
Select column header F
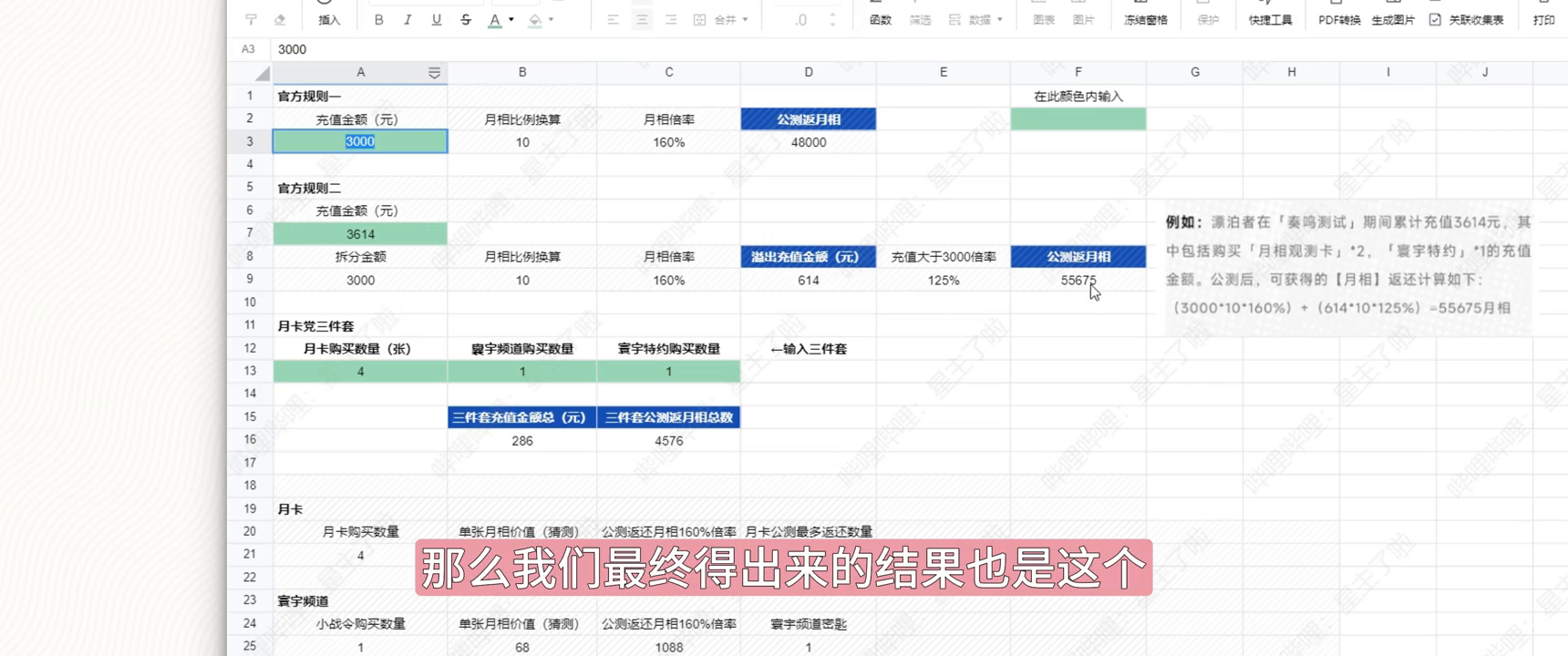pyautogui.click(x=1078, y=72)
